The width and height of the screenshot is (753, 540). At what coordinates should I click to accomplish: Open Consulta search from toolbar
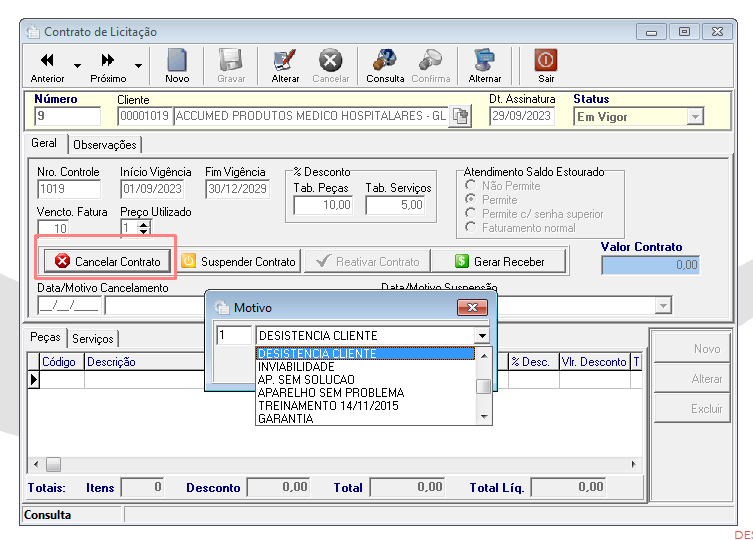(x=385, y=66)
